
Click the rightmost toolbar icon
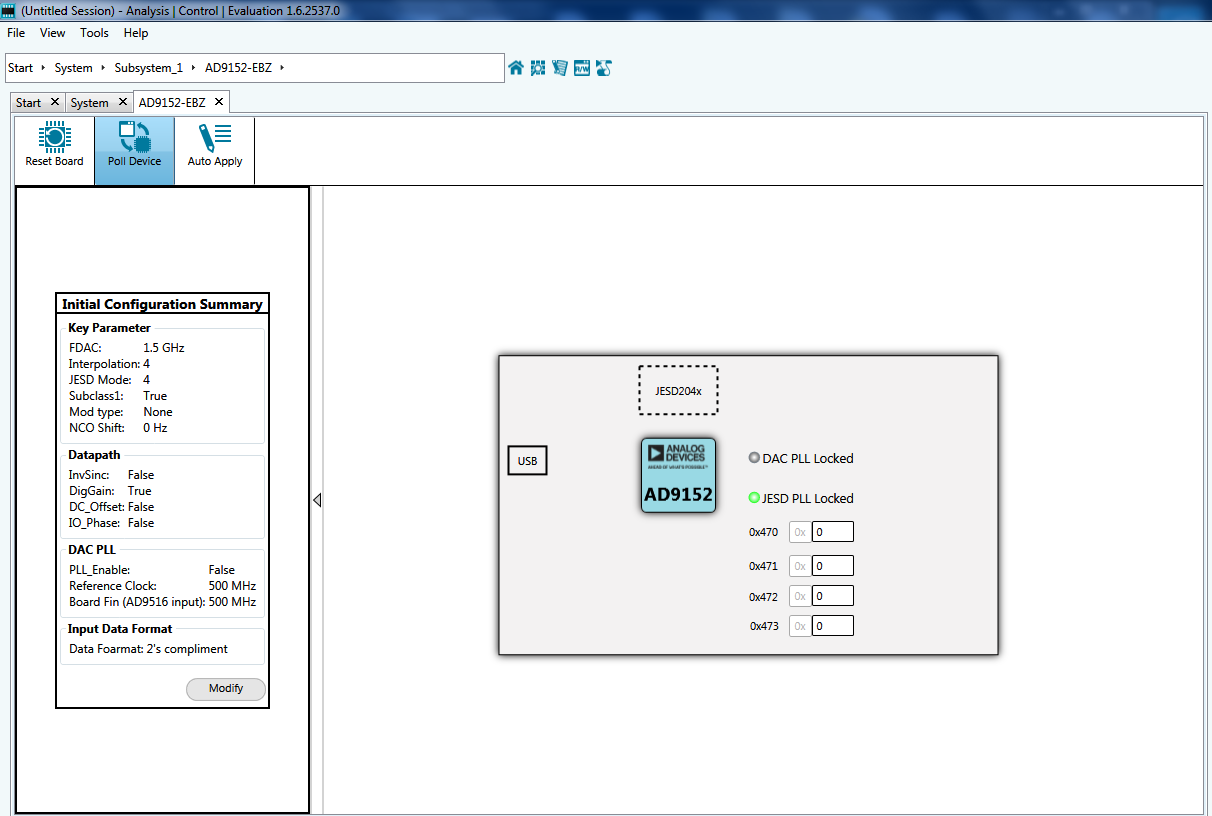(604, 68)
